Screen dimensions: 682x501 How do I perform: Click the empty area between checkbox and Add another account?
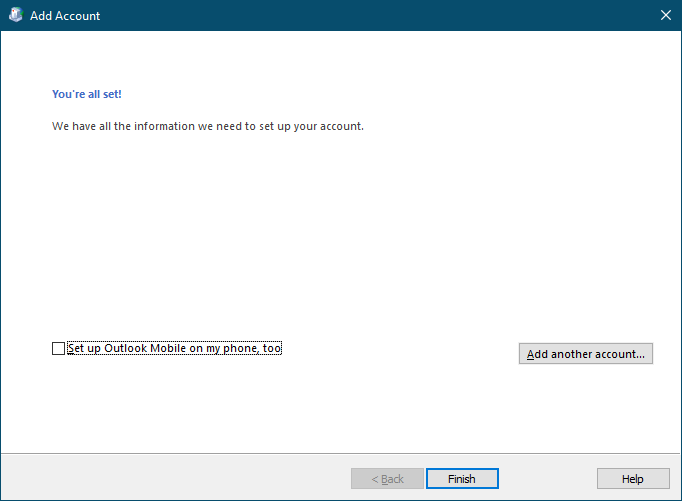[400, 350]
